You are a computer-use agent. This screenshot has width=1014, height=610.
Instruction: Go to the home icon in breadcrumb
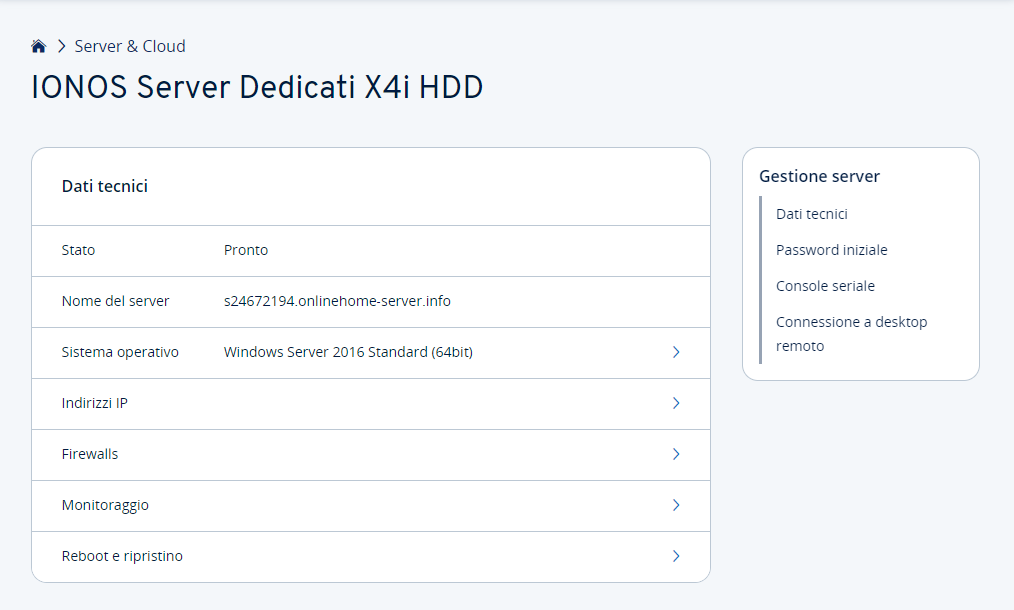tap(39, 46)
